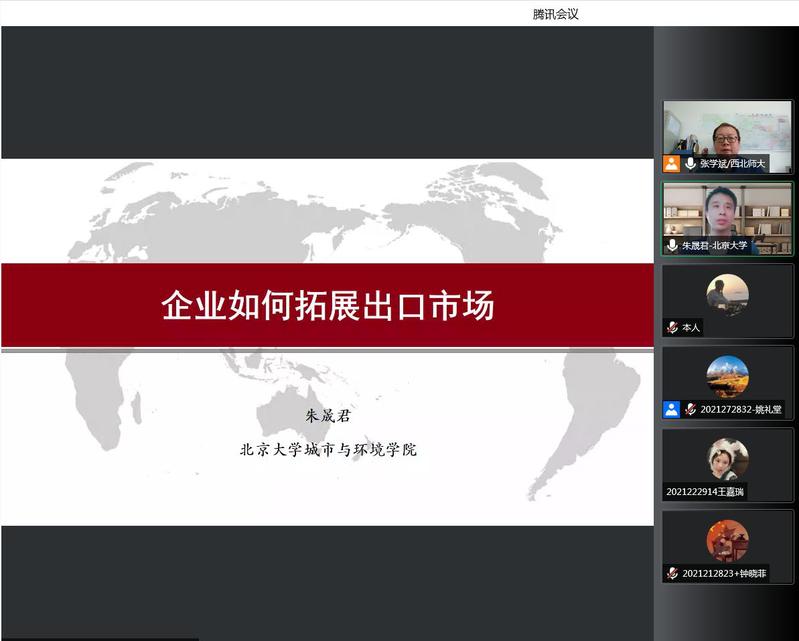Click muted mic icon beside 2021212823+钟晓菲
Image resolution: width=799 pixels, height=641 pixels.
tap(672, 573)
